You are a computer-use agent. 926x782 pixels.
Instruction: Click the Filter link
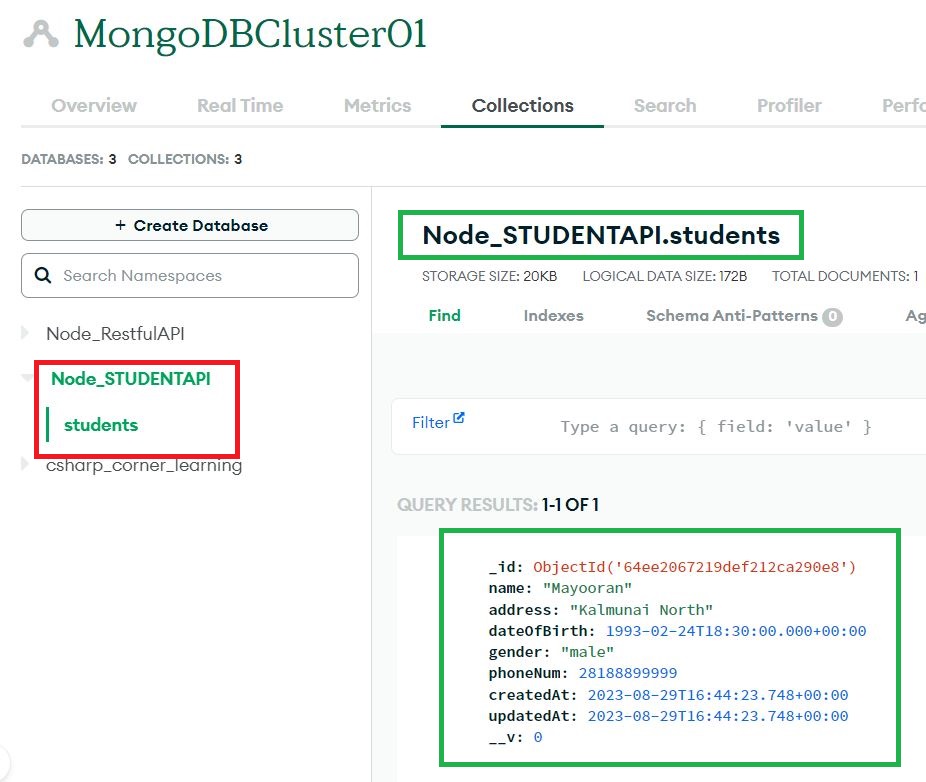click(431, 423)
